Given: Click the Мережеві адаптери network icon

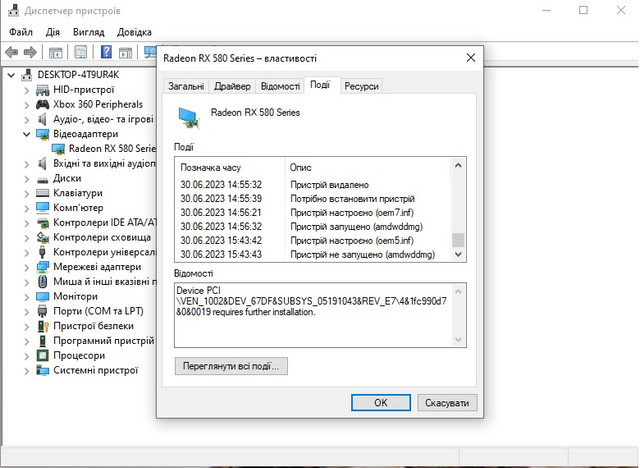Looking at the screenshot, I should click(43, 267).
